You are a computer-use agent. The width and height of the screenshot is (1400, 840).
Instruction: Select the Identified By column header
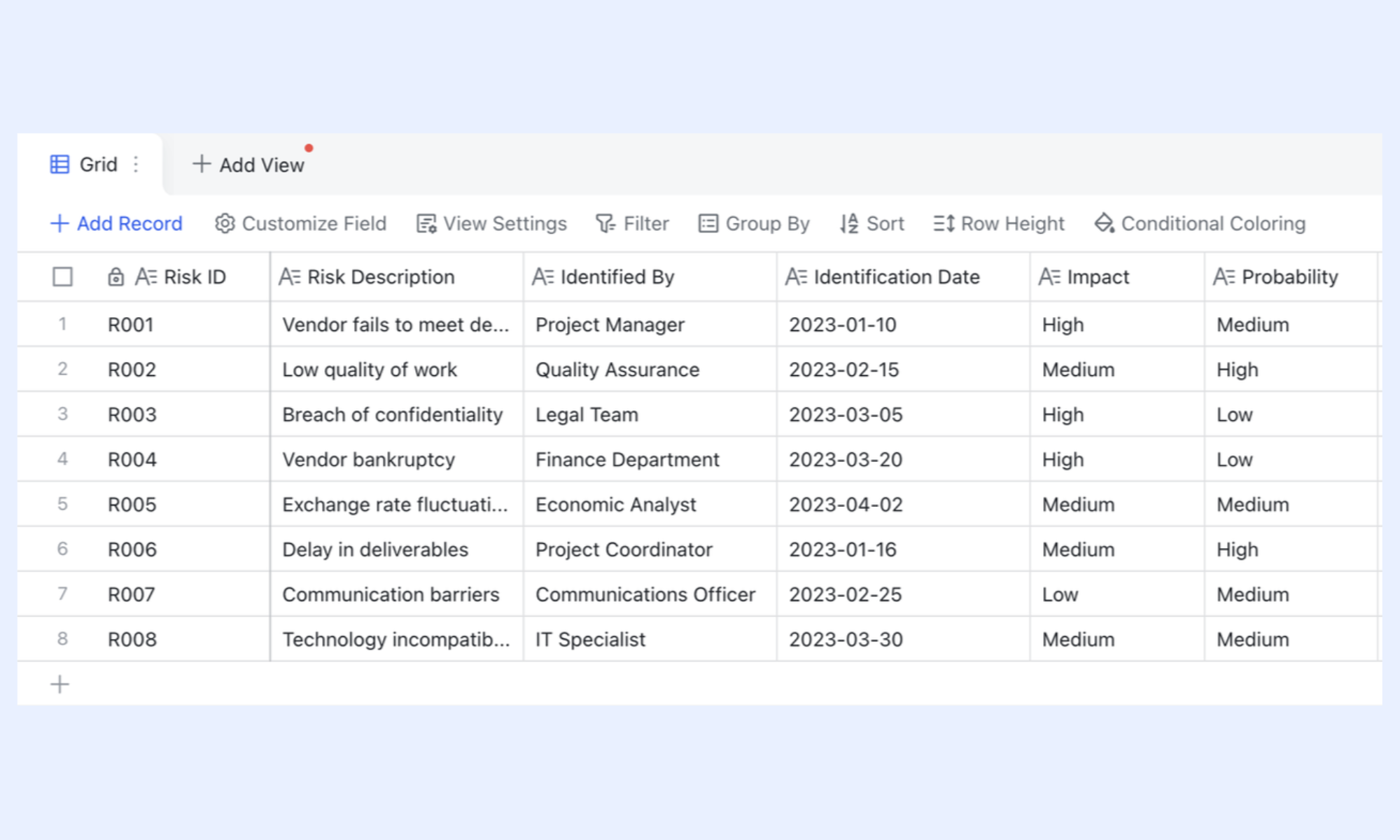coord(650,277)
